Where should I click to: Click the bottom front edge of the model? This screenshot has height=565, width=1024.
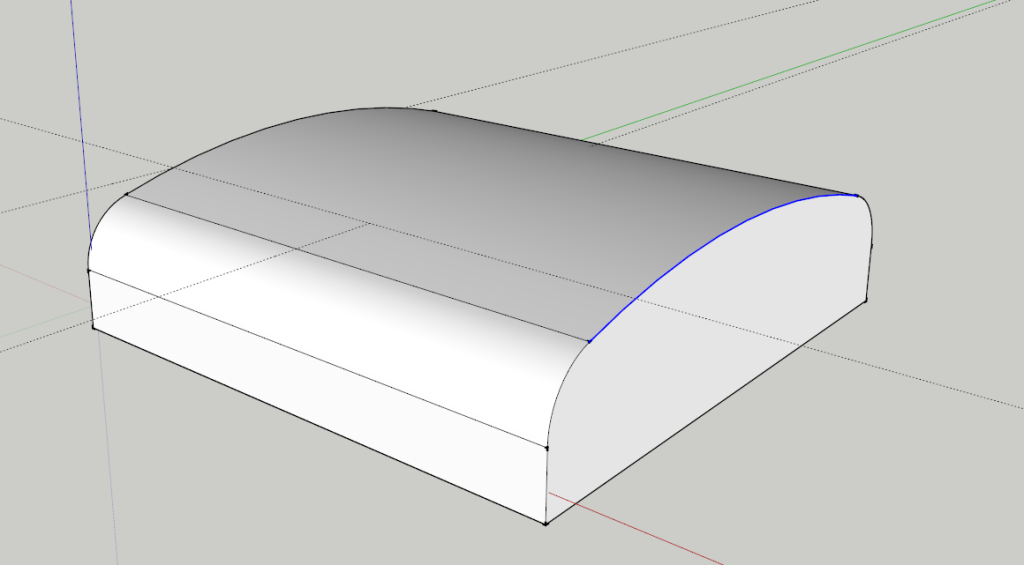[x=320, y=425]
